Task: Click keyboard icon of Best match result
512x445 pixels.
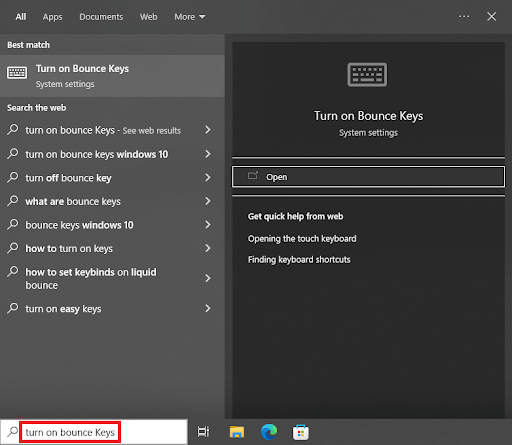Action: tap(17, 72)
